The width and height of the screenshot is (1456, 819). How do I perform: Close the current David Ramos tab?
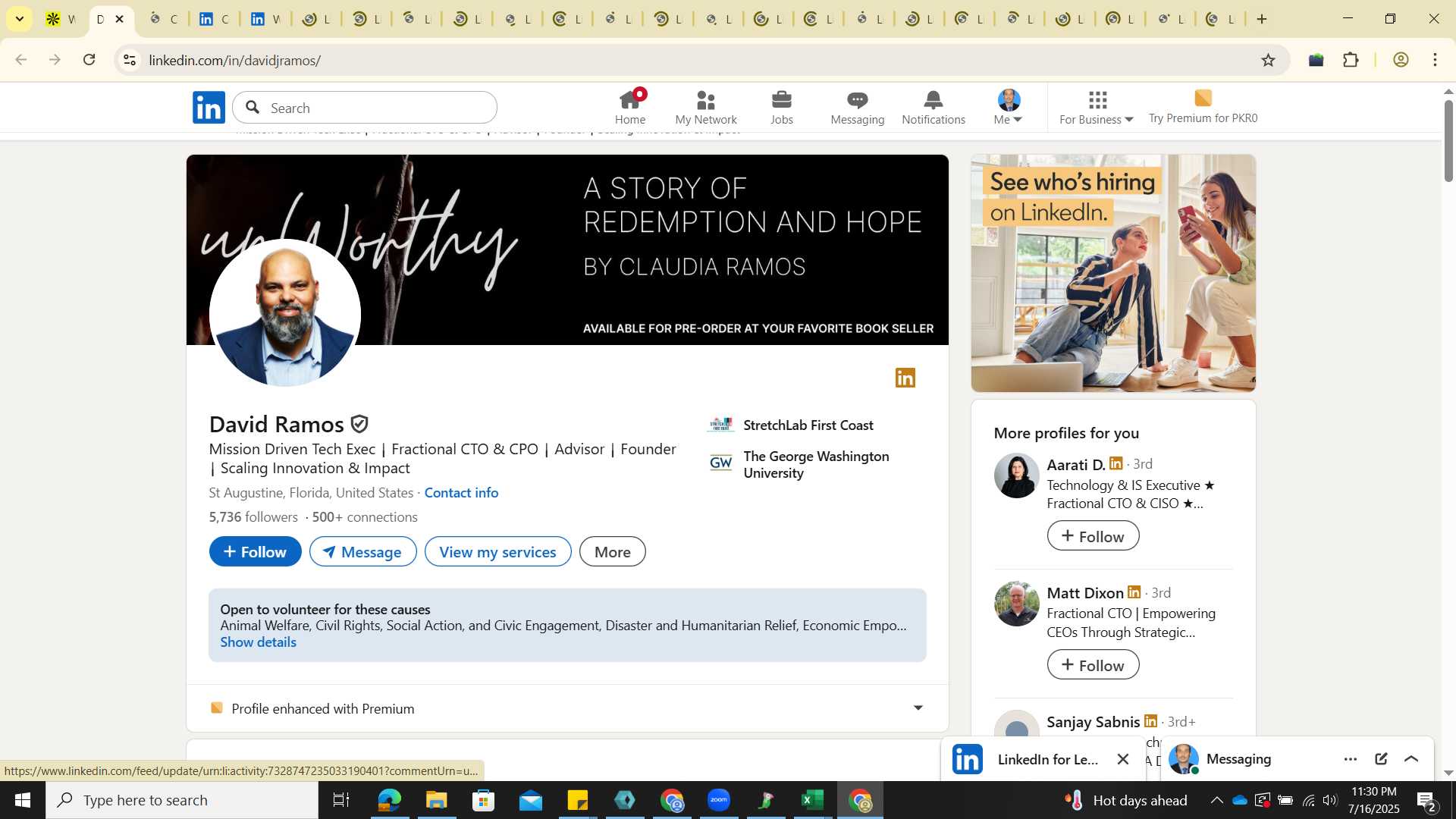click(x=119, y=19)
